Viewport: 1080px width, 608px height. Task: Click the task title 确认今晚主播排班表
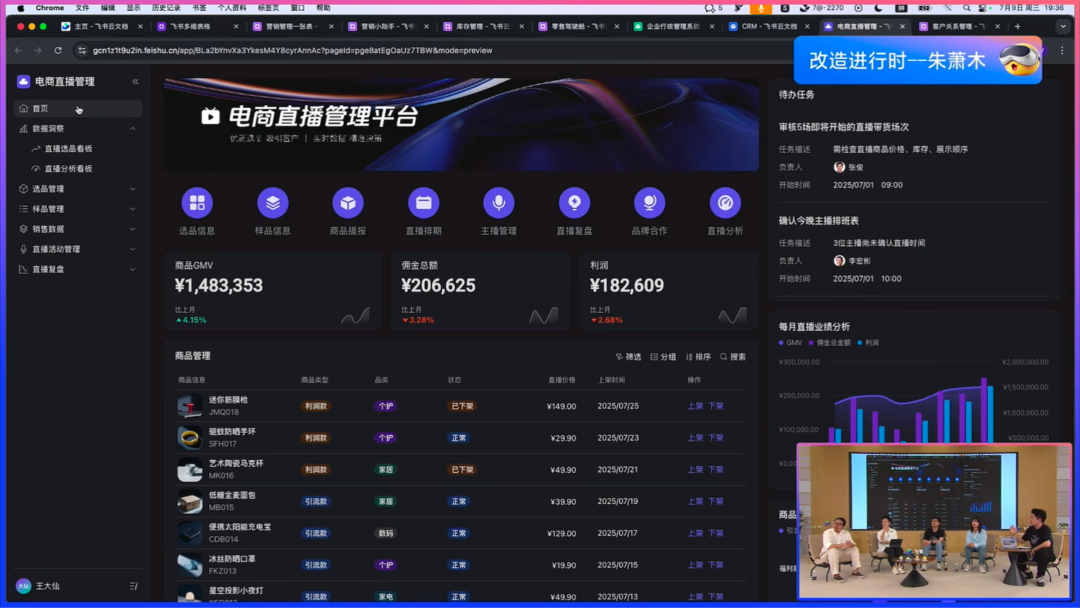818,221
